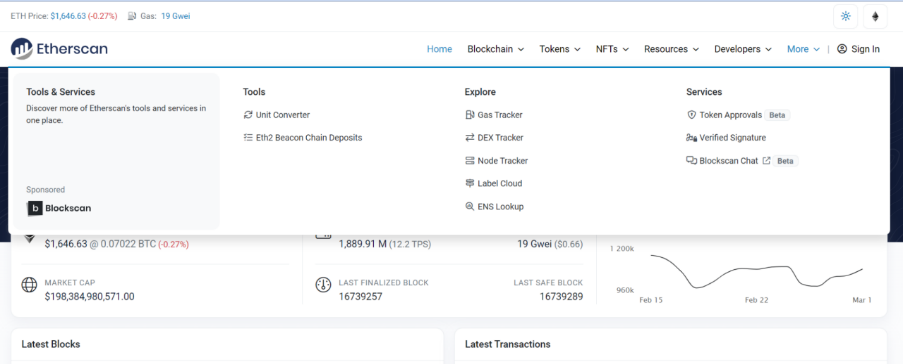Click the Latest Blocks heading

coord(51,344)
